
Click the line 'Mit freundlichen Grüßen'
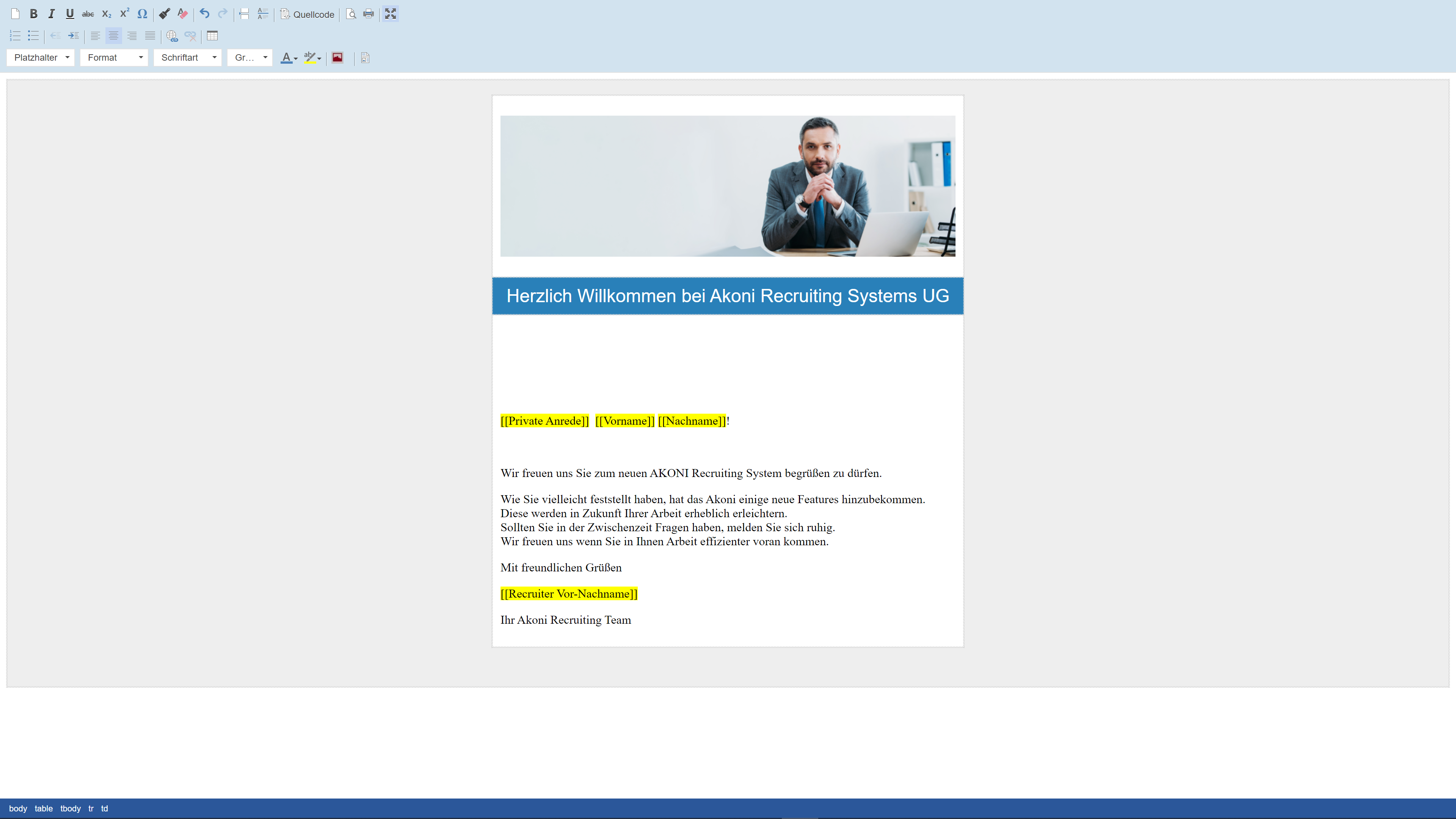click(x=561, y=568)
